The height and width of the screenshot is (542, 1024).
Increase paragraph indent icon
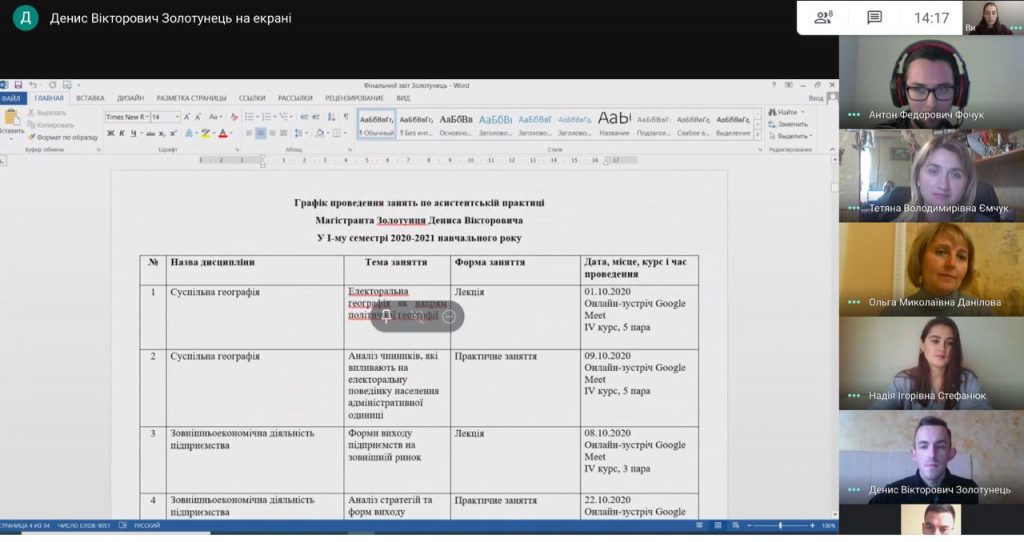(316, 117)
